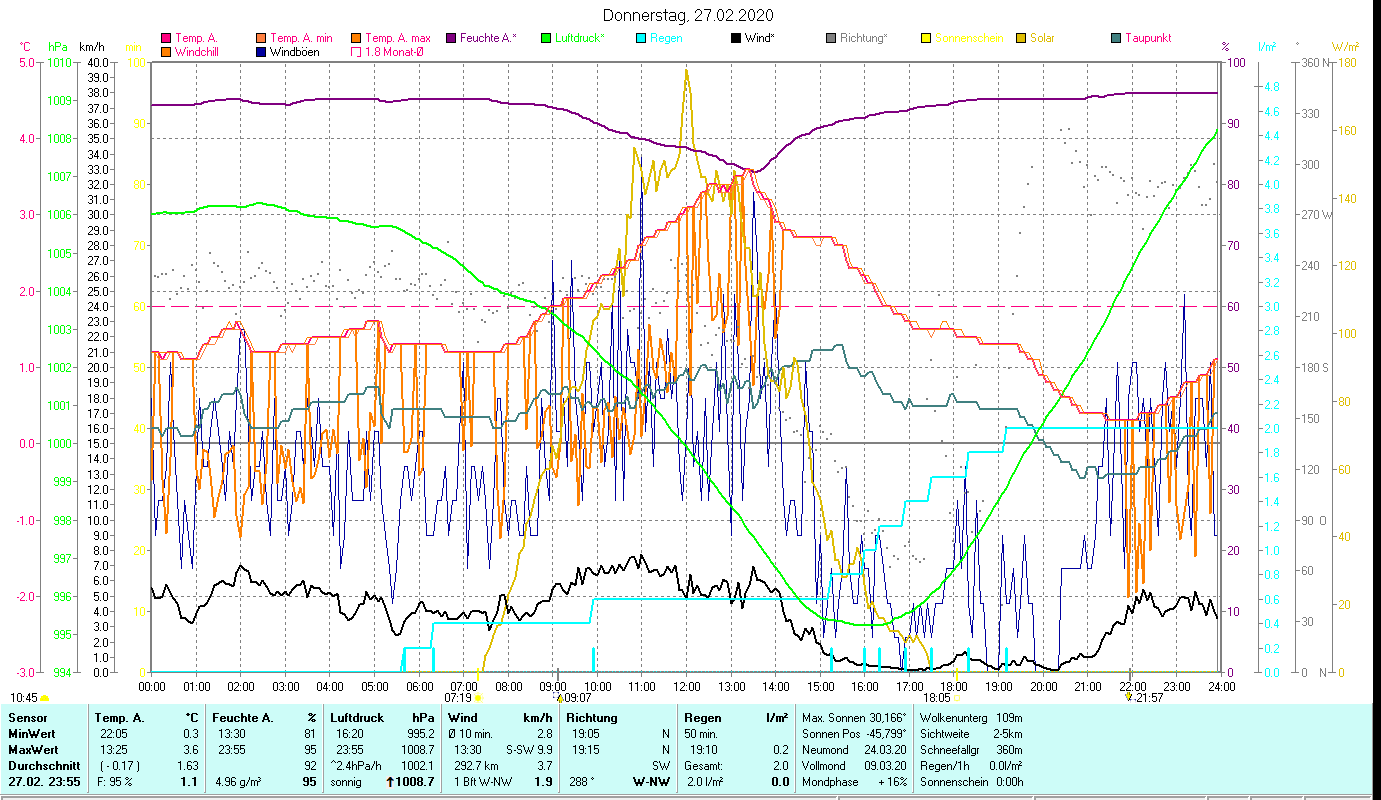Select the Temp. A. max legend label
Image resolution: width=1381 pixels, height=800 pixels.
398,38
